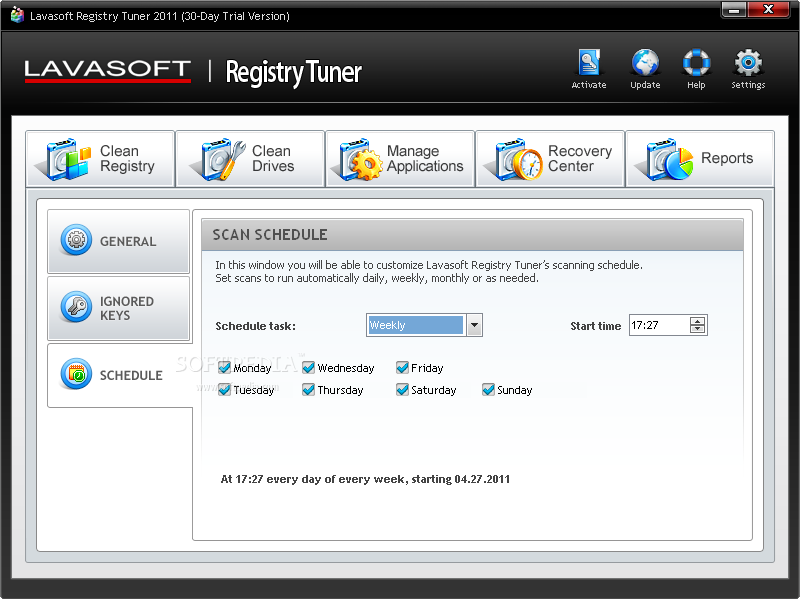Open the Recovery Center tab

(x=550, y=159)
